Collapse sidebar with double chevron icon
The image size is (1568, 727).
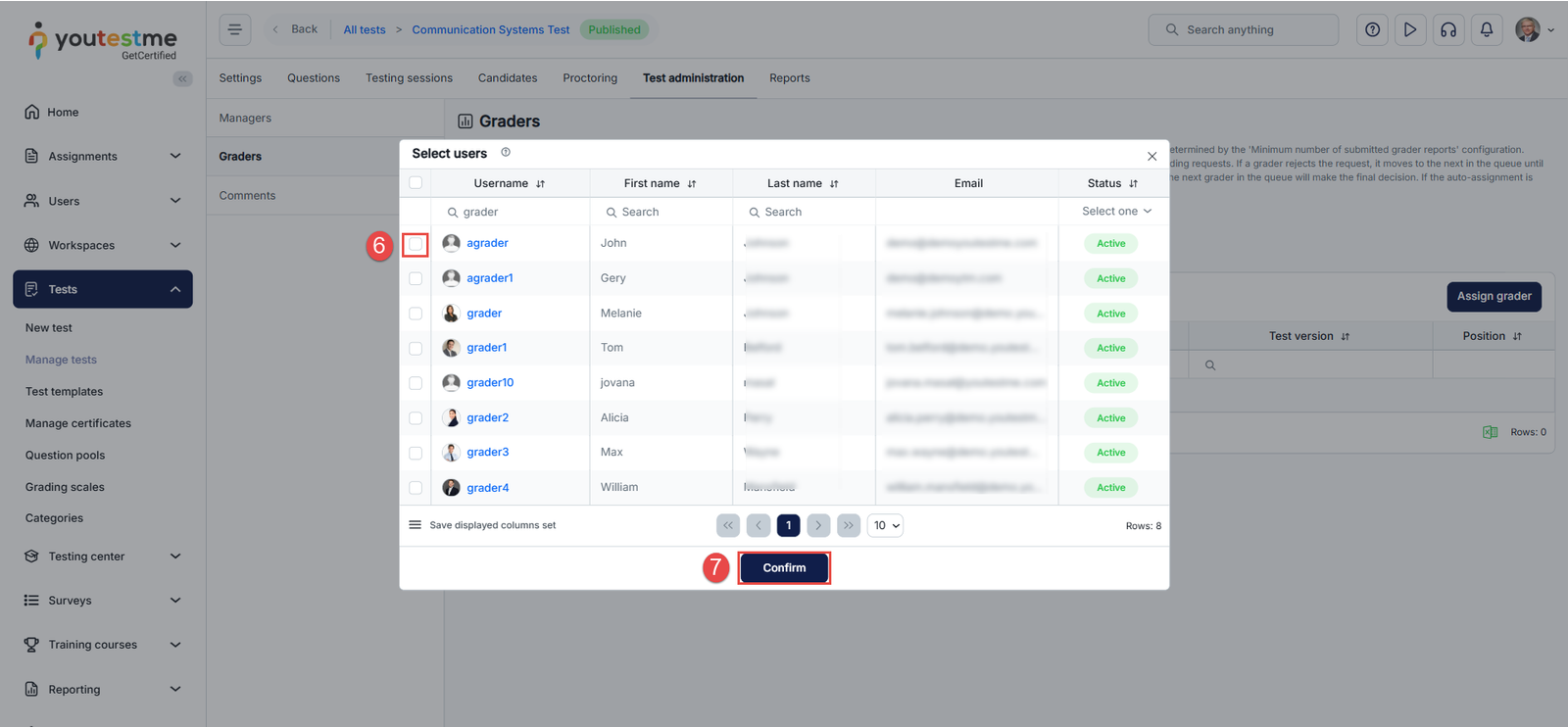click(x=182, y=79)
